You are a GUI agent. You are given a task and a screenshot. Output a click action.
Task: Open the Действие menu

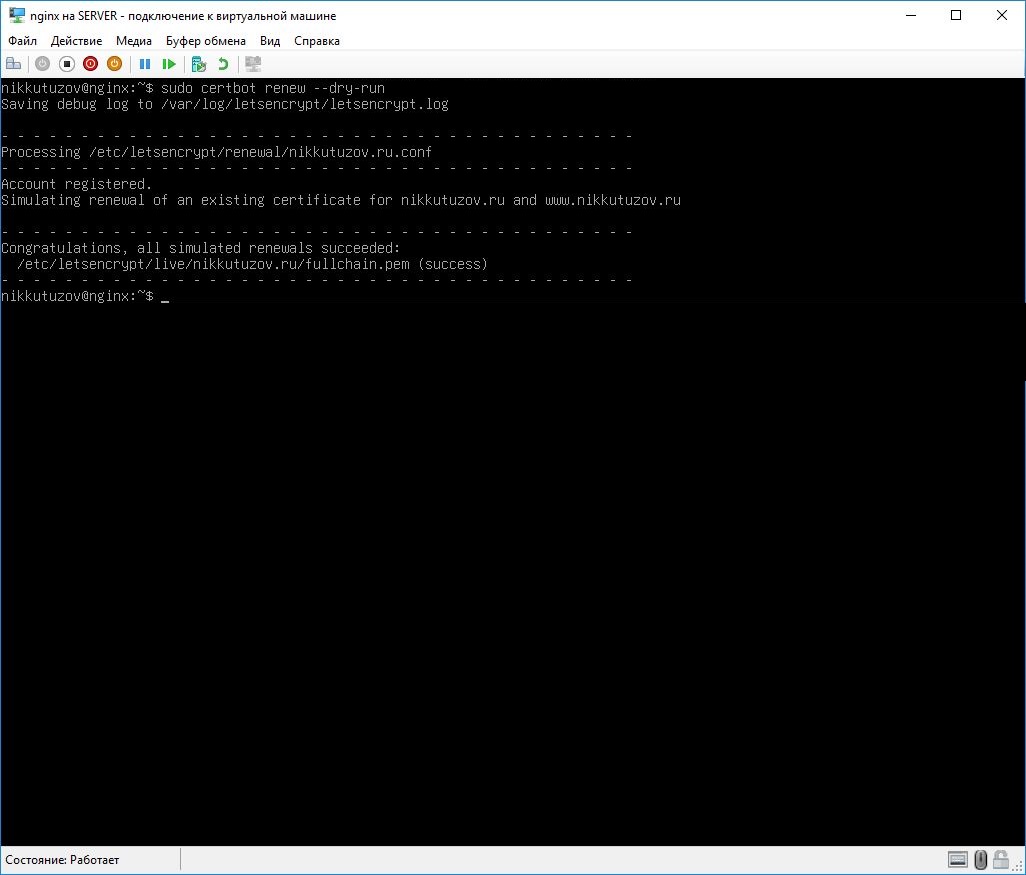click(76, 41)
